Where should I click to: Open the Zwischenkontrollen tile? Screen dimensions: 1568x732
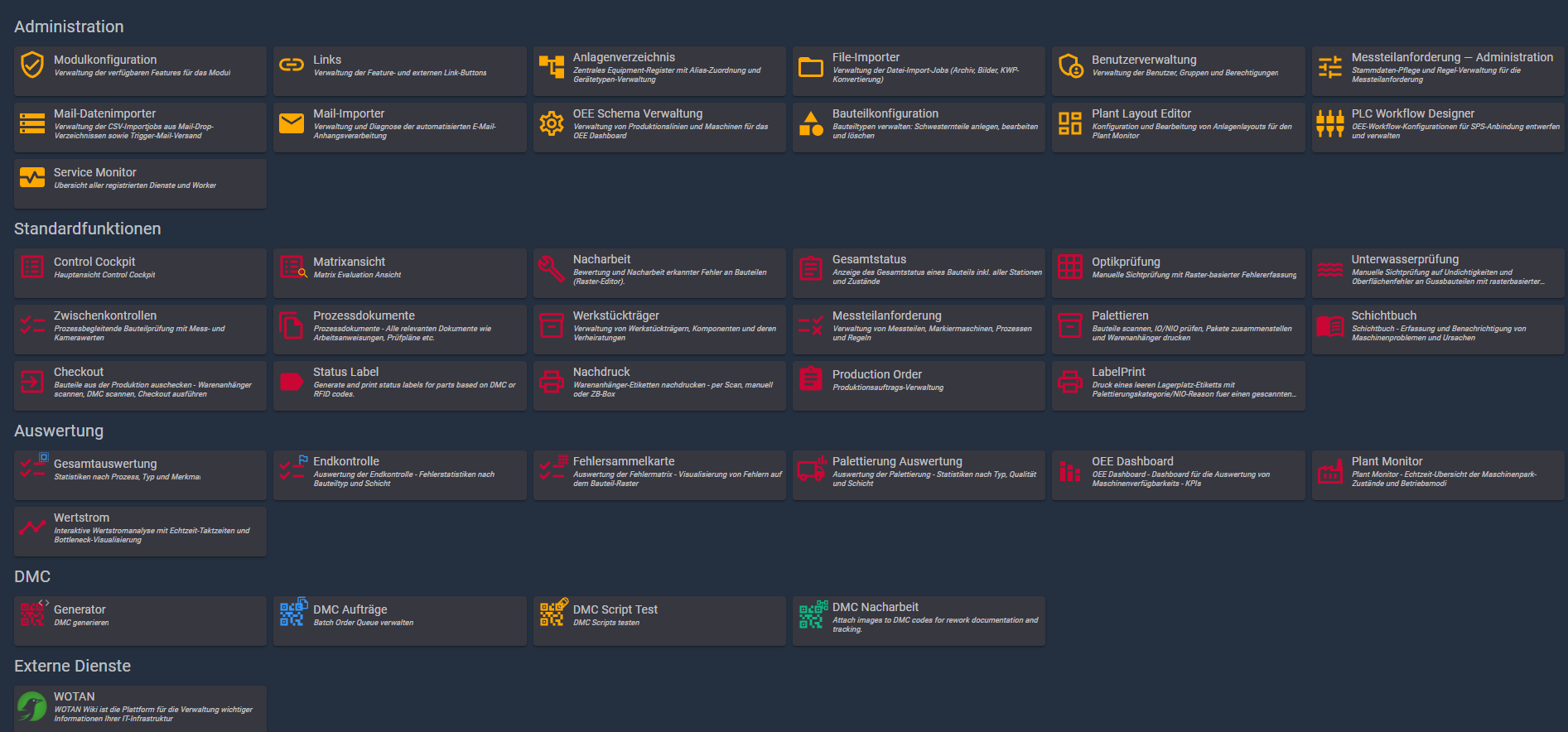140,330
